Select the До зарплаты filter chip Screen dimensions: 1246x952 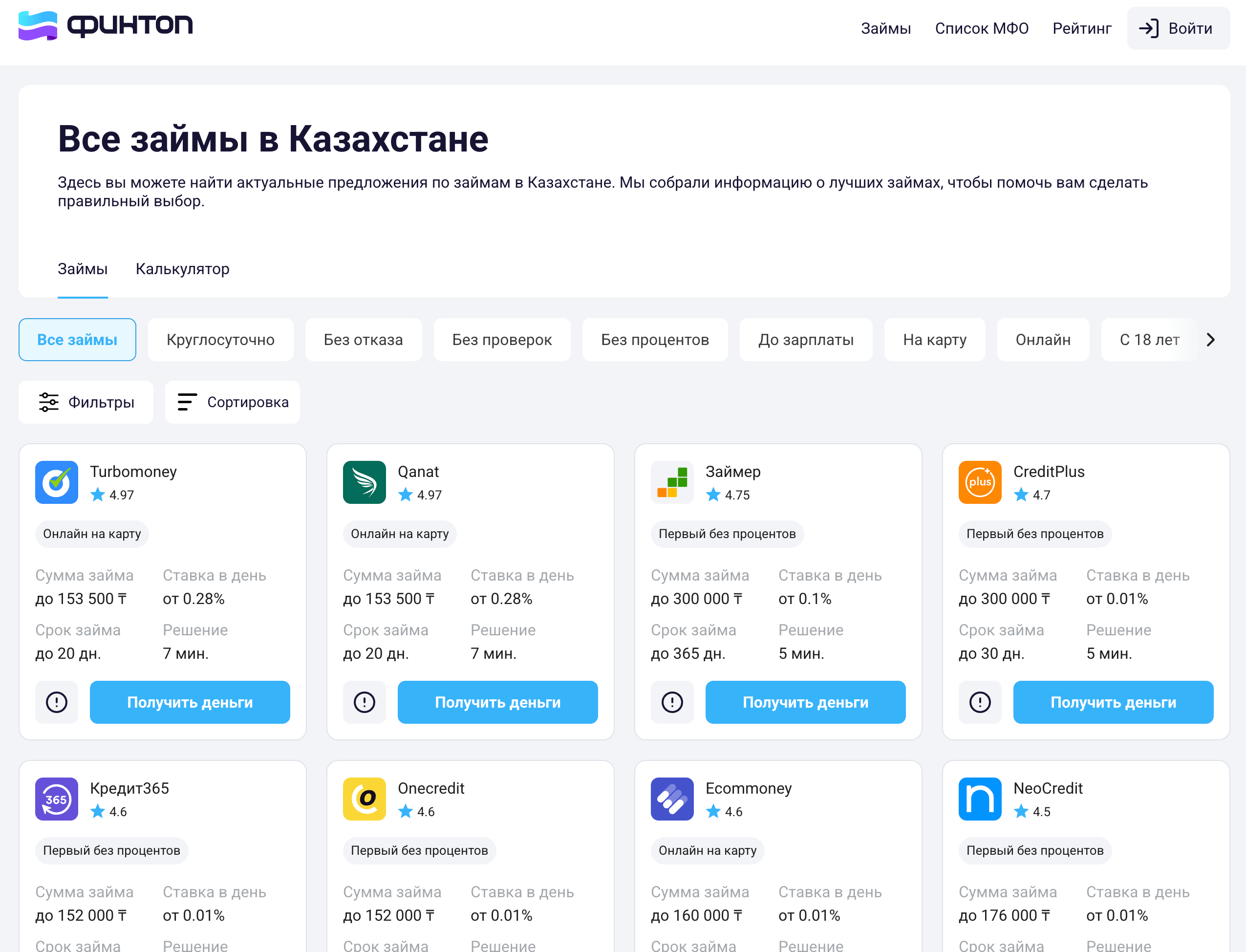pos(806,340)
